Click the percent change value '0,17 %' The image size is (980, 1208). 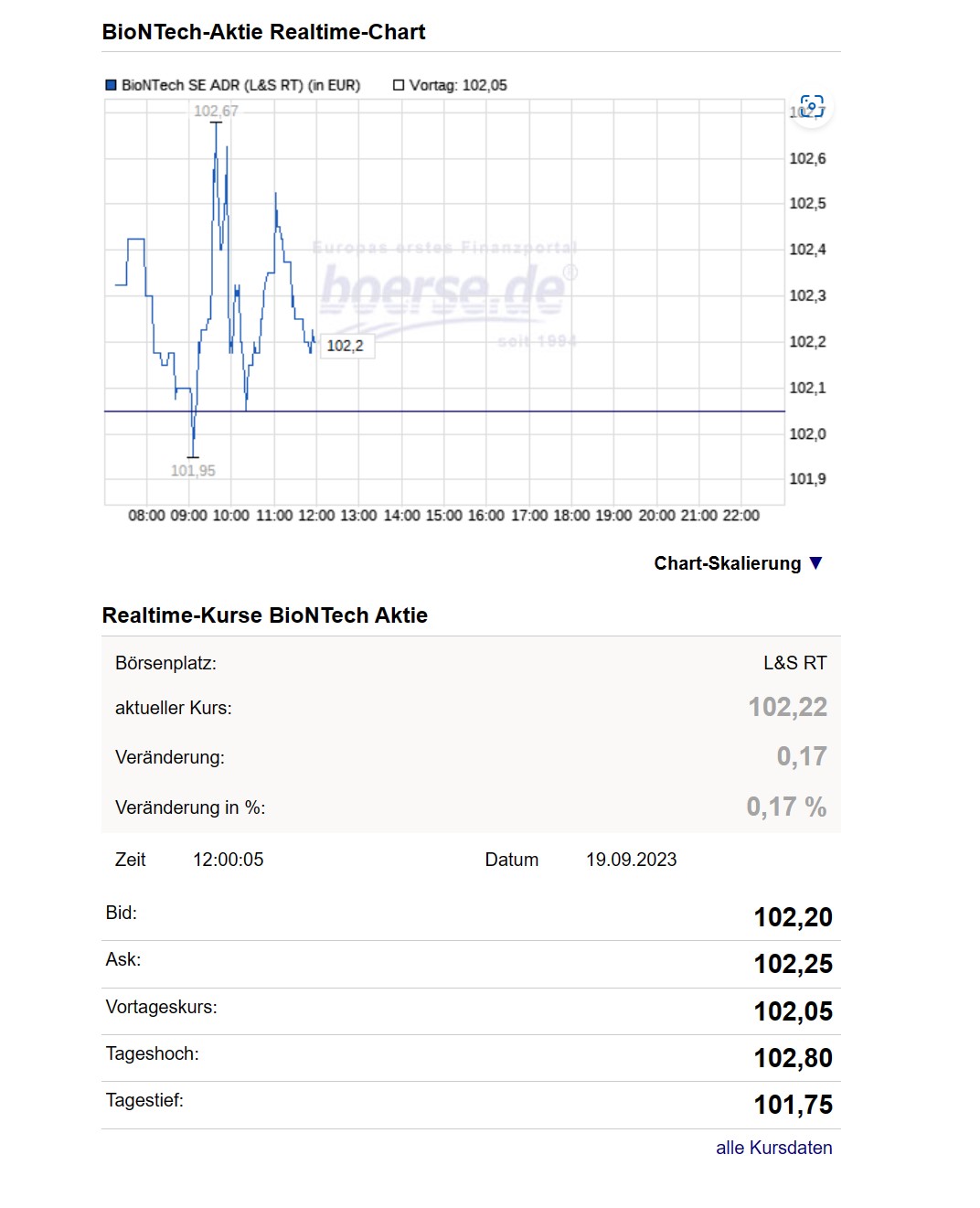pyautogui.click(x=787, y=807)
